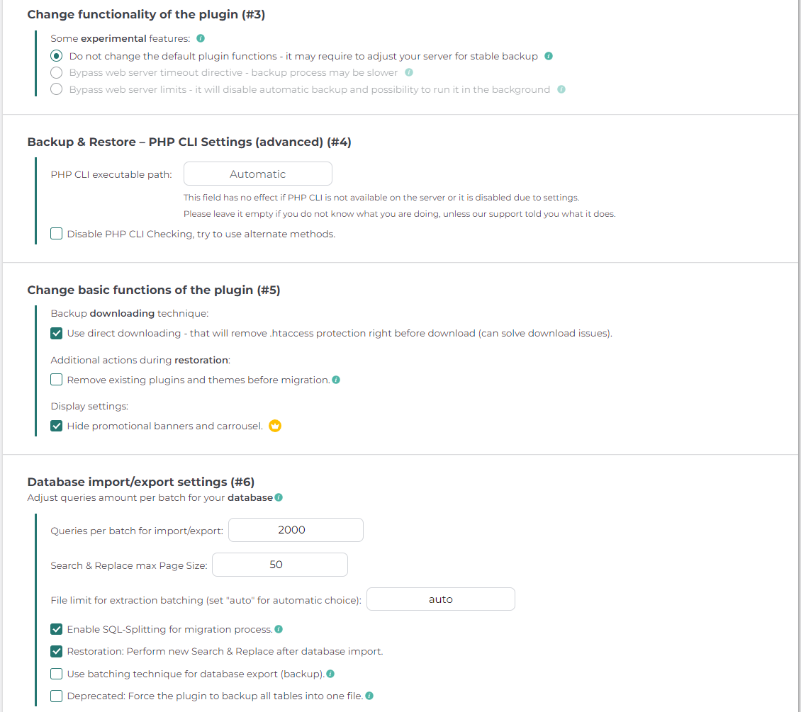Select bypass web server timeout directive radio
This screenshot has width=801, height=712.
point(57,73)
